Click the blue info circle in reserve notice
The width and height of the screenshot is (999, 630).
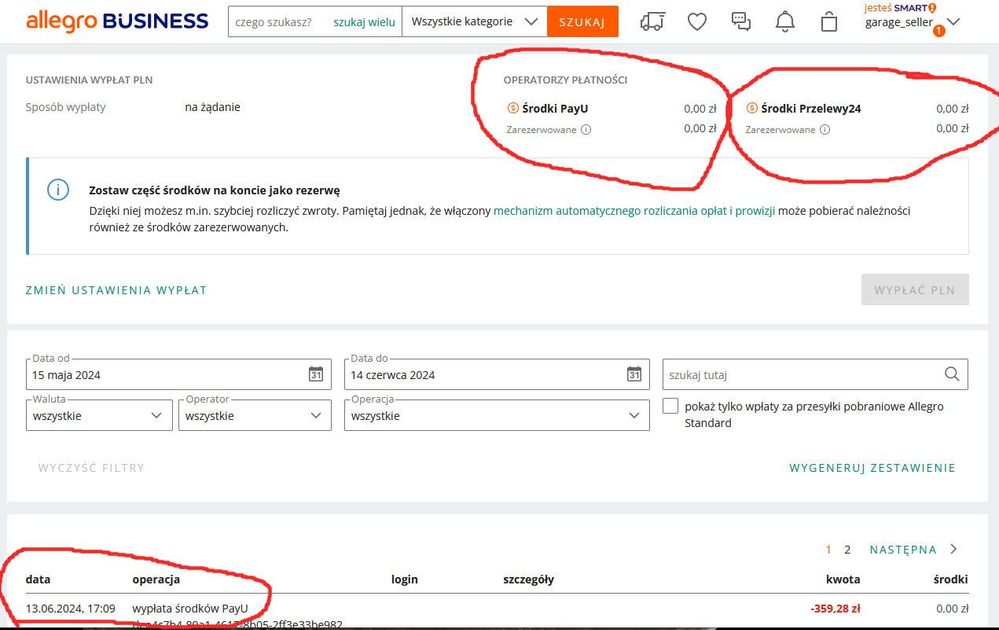[58, 189]
